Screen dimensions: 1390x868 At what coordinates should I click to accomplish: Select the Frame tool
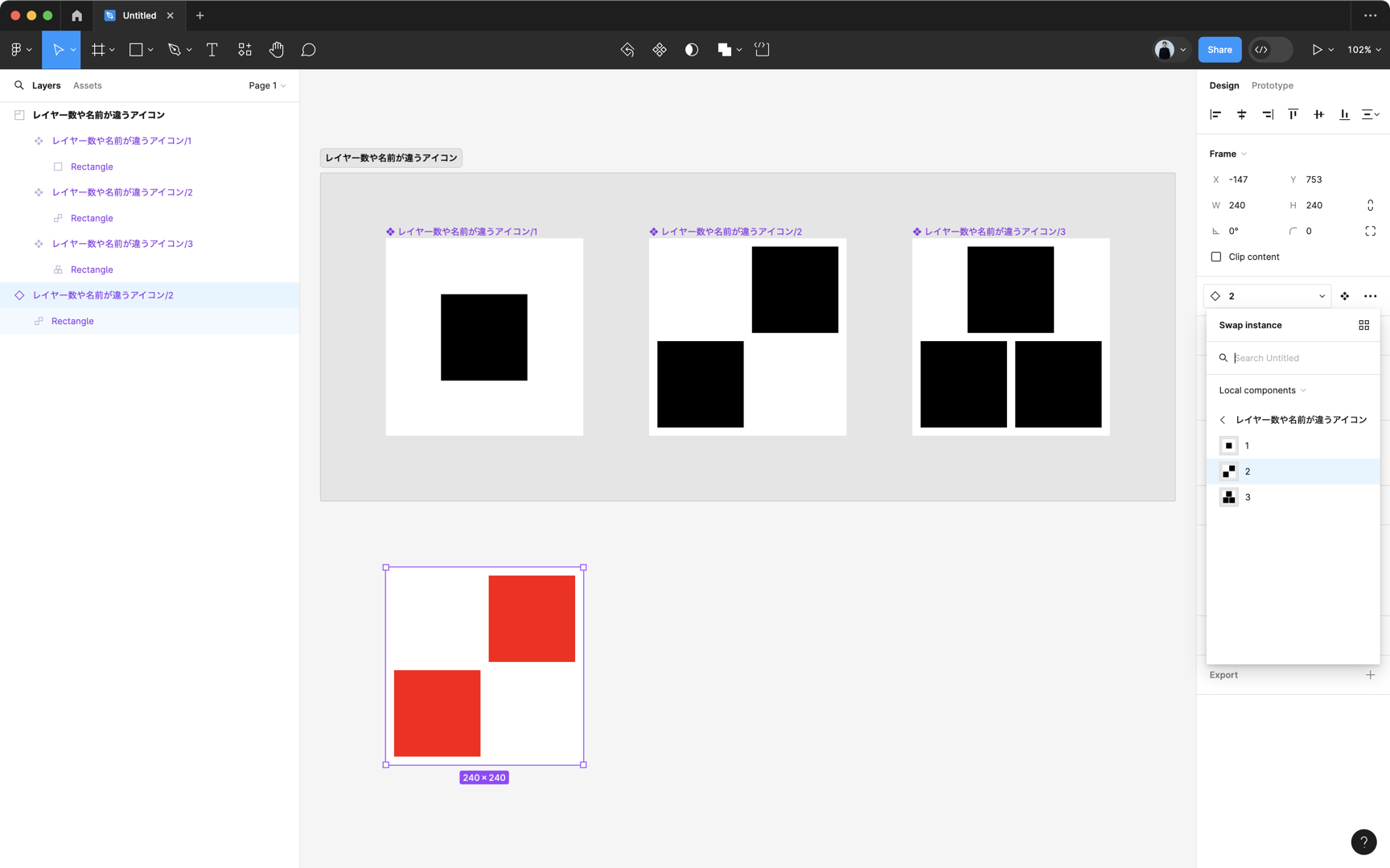point(98,50)
